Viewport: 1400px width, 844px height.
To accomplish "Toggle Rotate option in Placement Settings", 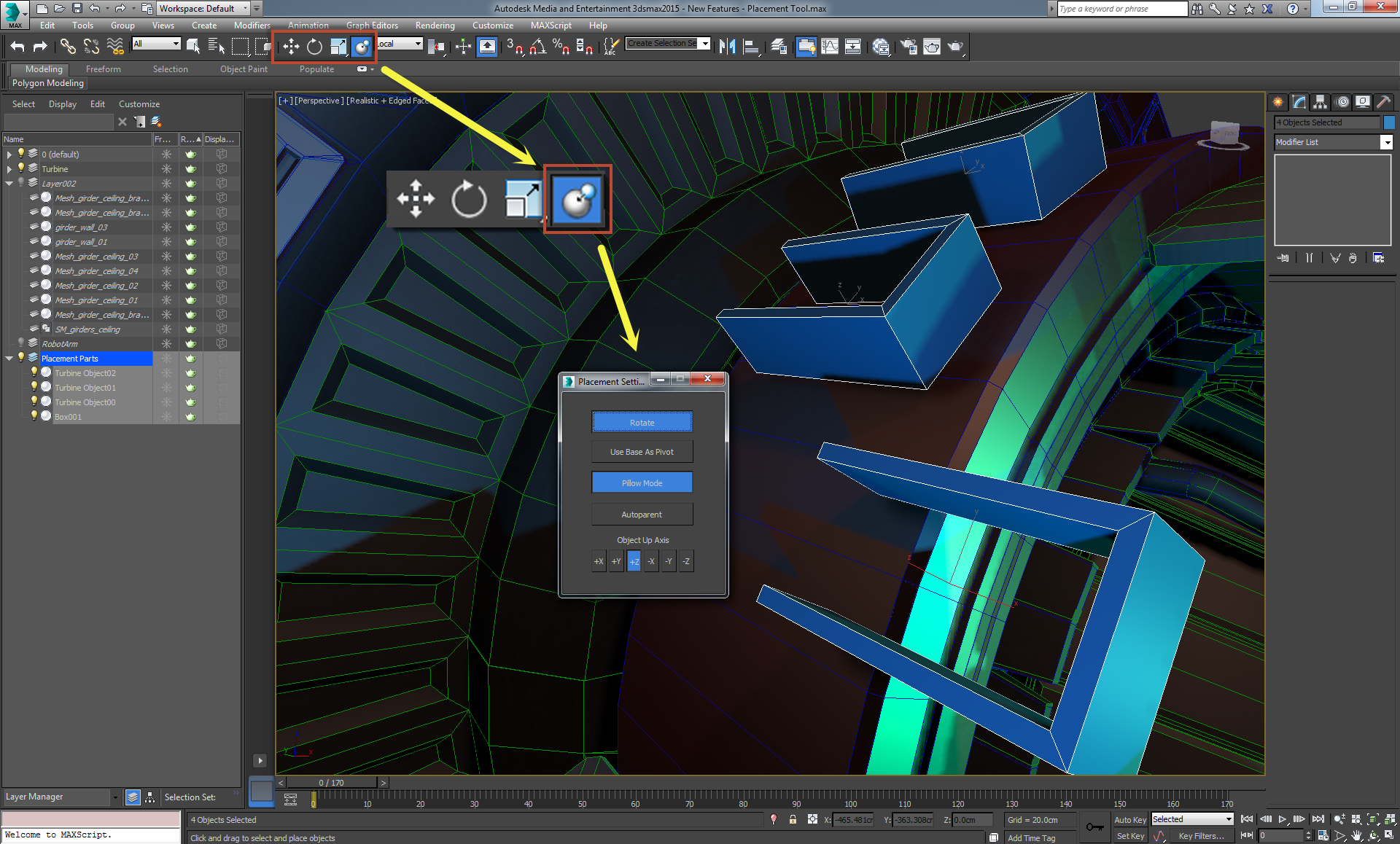I will coord(642,422).
